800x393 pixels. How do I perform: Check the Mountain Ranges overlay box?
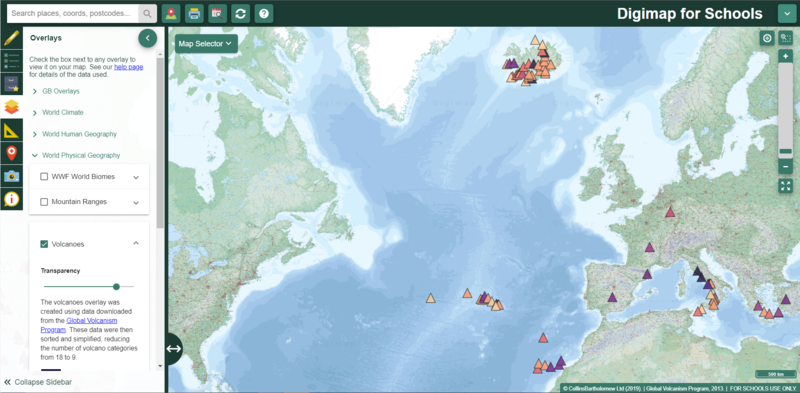tap(44, 202)
